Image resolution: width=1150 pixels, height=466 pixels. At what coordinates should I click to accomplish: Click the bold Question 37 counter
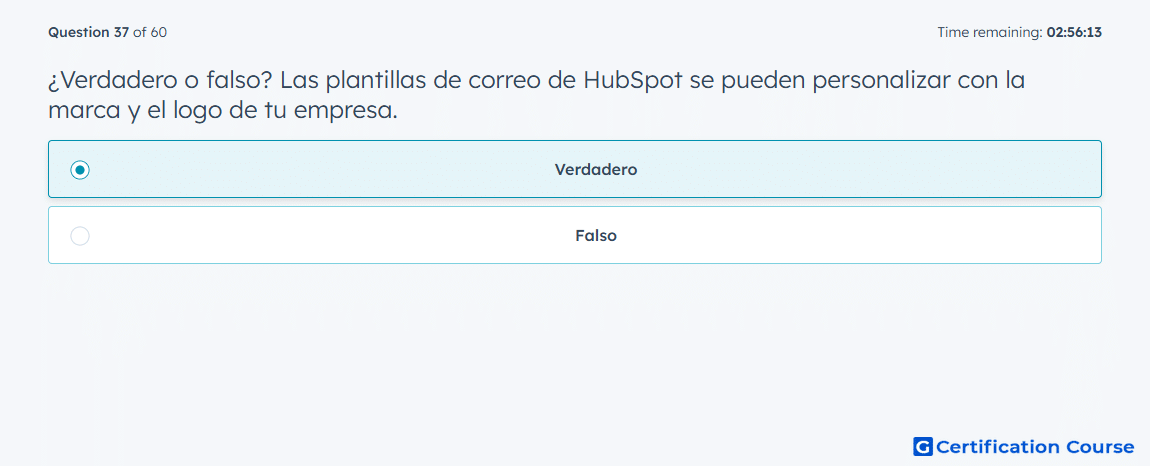point(89,32)
